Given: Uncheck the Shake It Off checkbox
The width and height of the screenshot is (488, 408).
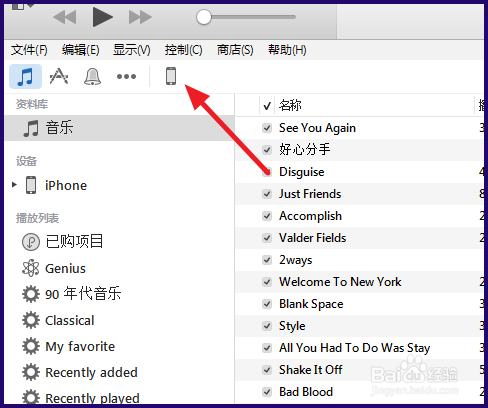Looking at the screenshot, I should tap(267, 370).
